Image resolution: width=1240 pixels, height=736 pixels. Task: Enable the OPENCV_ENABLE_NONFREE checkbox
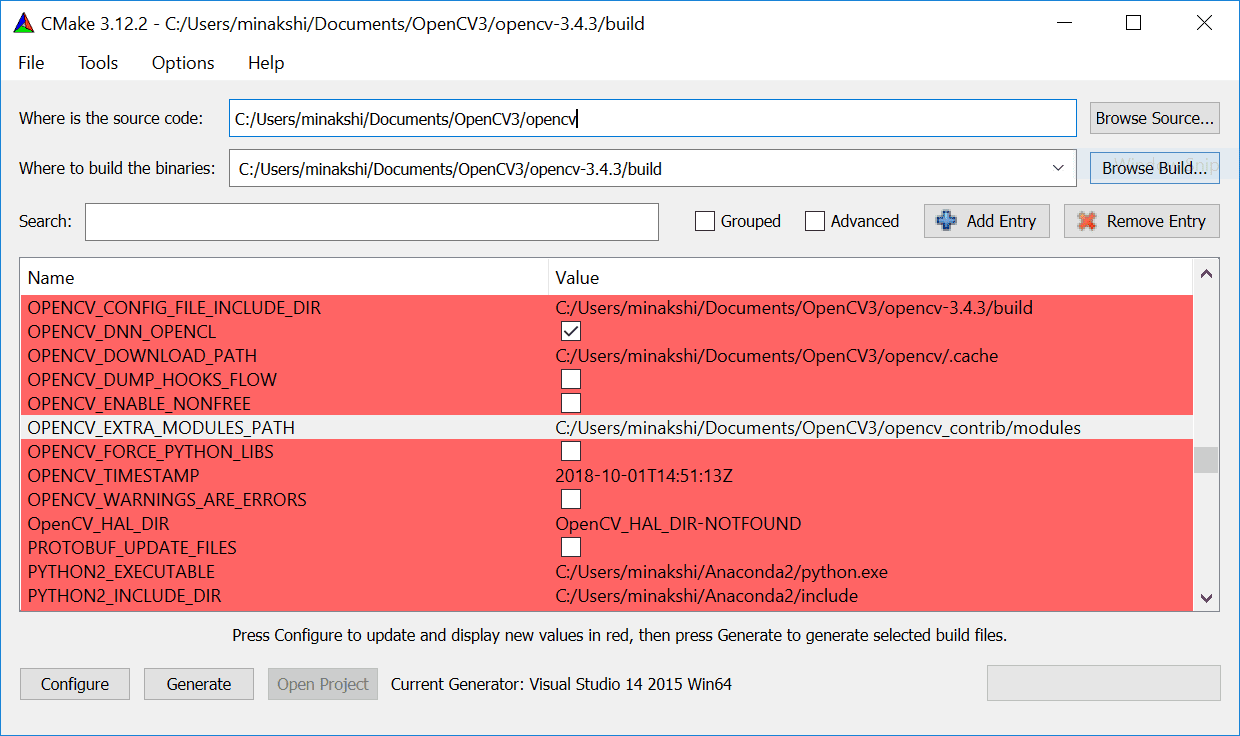coord(571,403)
